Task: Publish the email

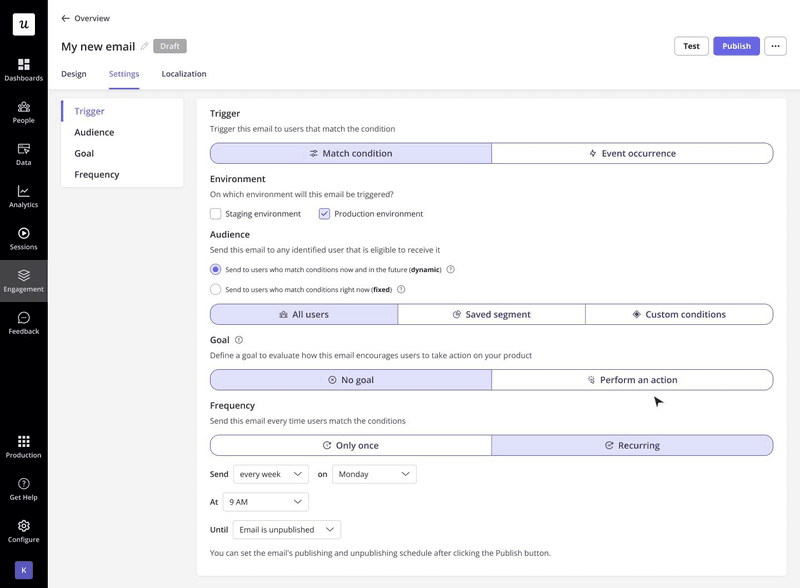Action: coord(736,46)
